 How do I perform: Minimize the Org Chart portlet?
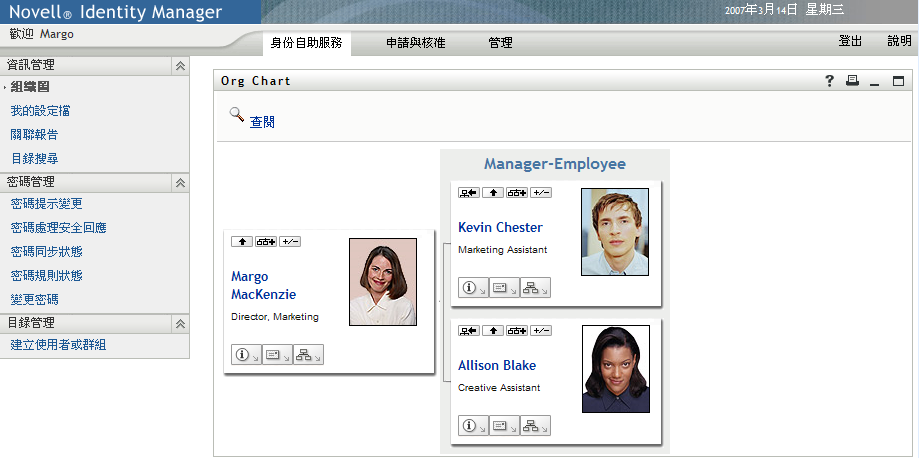pyautogui.click(x=874, y=82)
